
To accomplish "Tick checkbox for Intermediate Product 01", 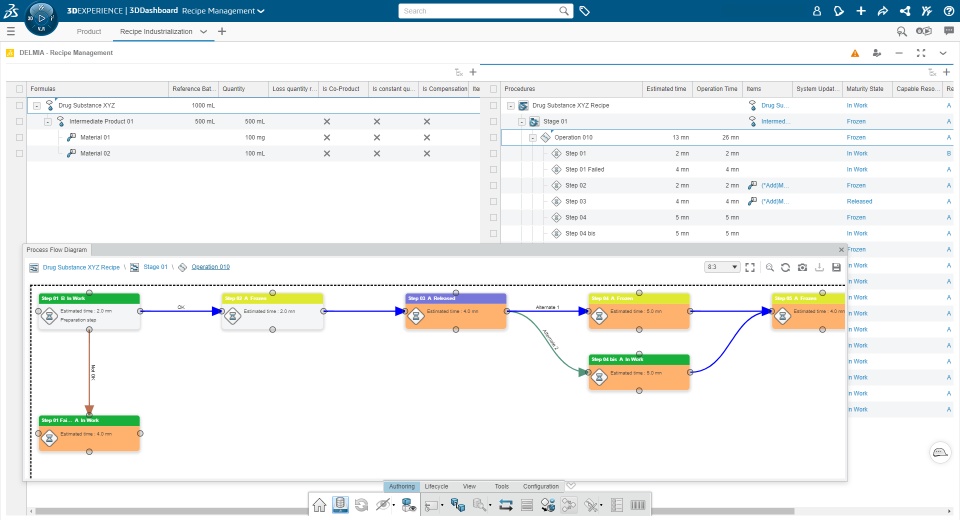I will [x=20, y=121].
